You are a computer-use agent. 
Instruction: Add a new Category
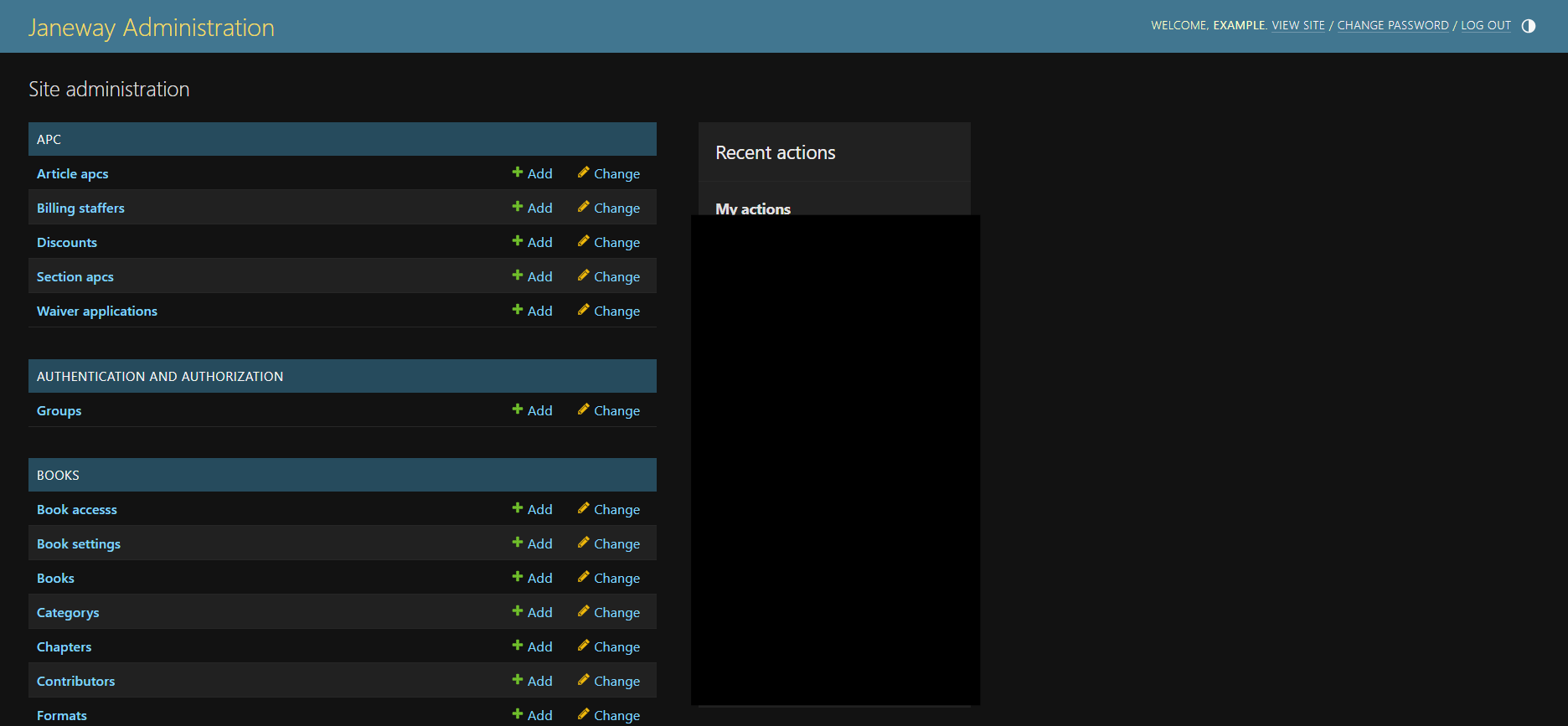click(x=533, y=612)
